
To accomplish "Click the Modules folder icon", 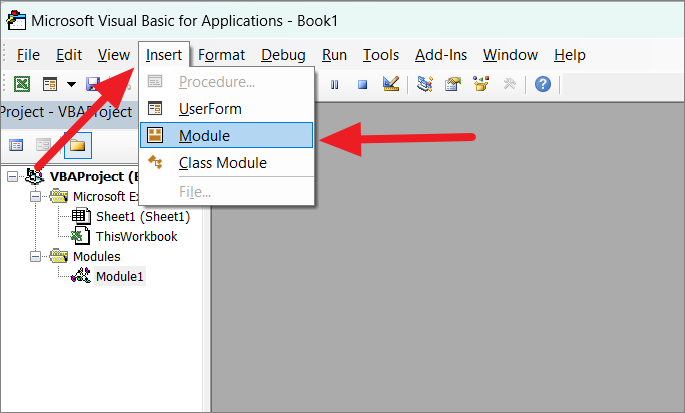I will pos(59,256).
